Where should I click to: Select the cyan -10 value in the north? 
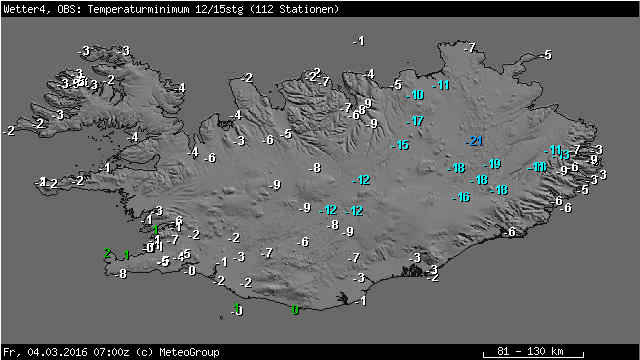pos(415,95)
